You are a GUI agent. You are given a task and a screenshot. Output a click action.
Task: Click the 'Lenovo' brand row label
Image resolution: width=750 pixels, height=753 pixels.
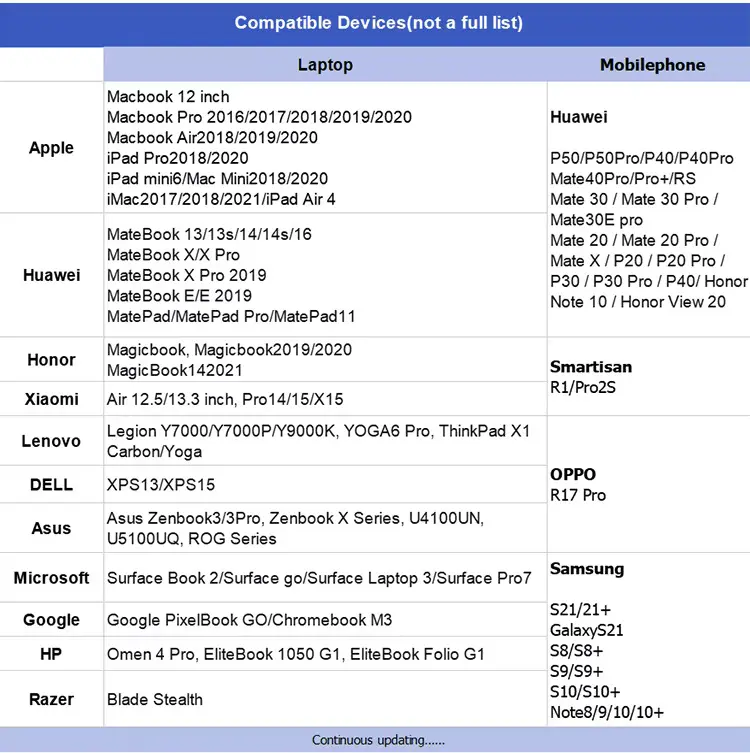(x=51, y=441)
